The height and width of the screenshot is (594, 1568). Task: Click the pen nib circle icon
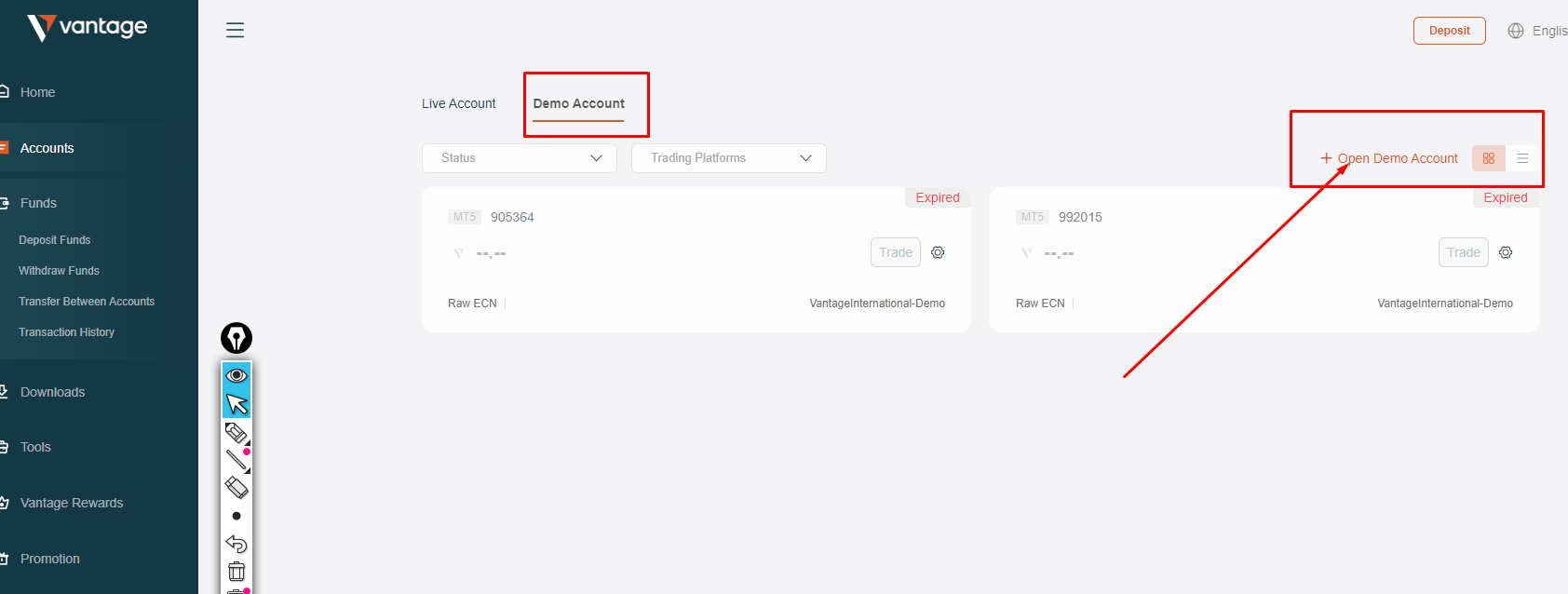[237, 338]
